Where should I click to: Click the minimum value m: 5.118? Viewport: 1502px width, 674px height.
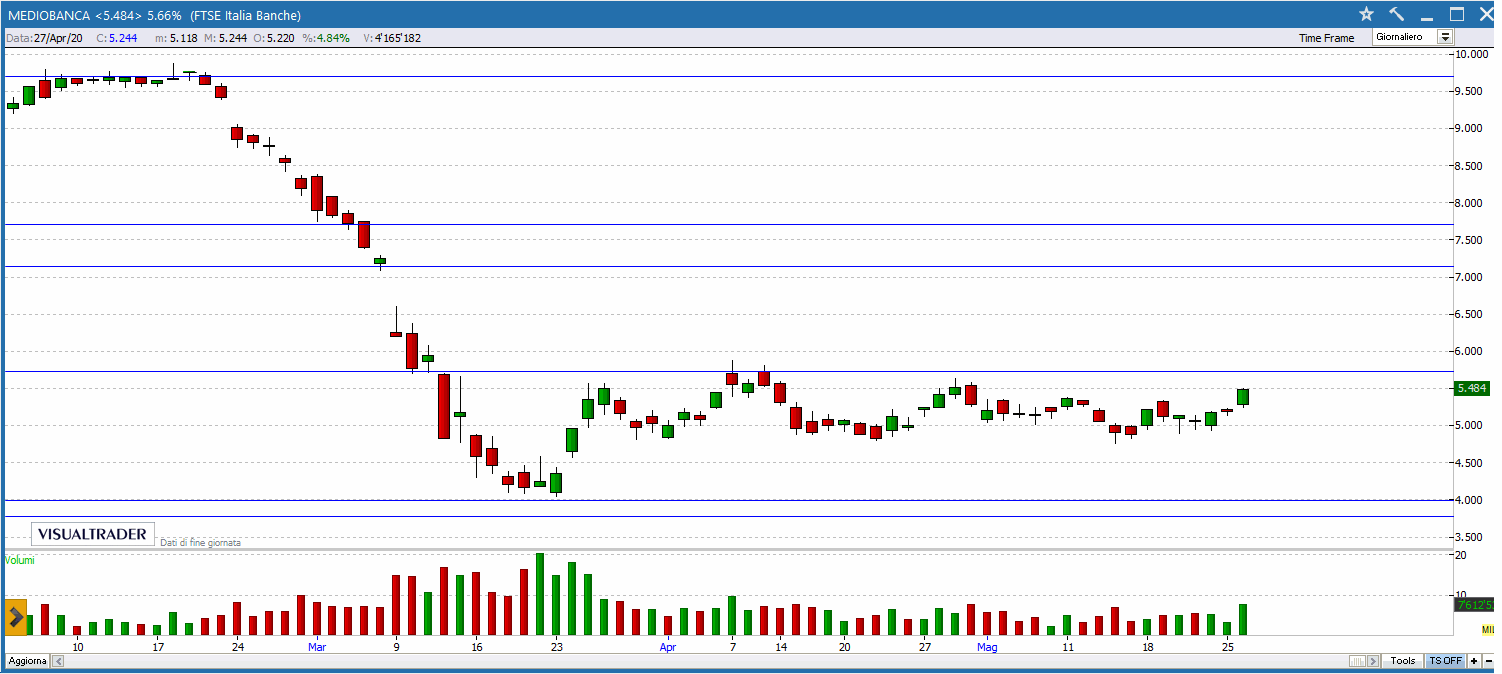click(x=177, y=38)
